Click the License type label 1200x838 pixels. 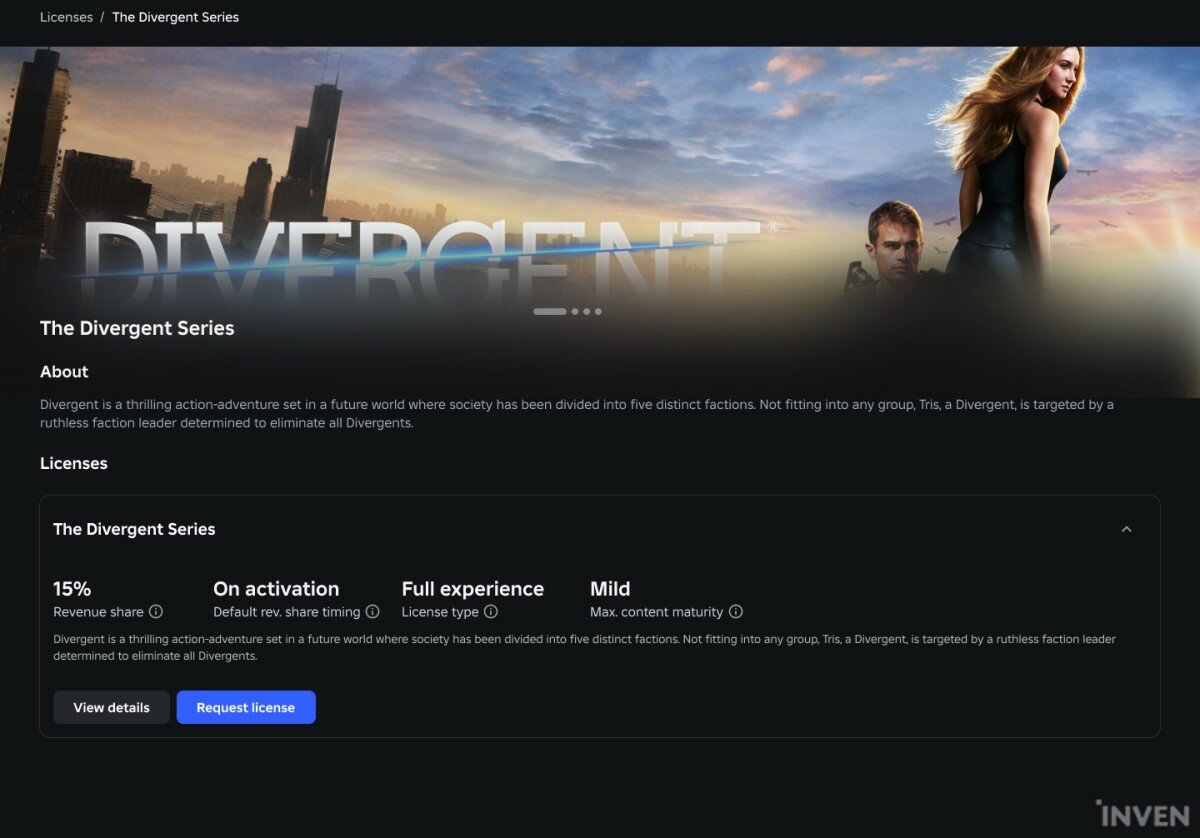tap(440, 612)
